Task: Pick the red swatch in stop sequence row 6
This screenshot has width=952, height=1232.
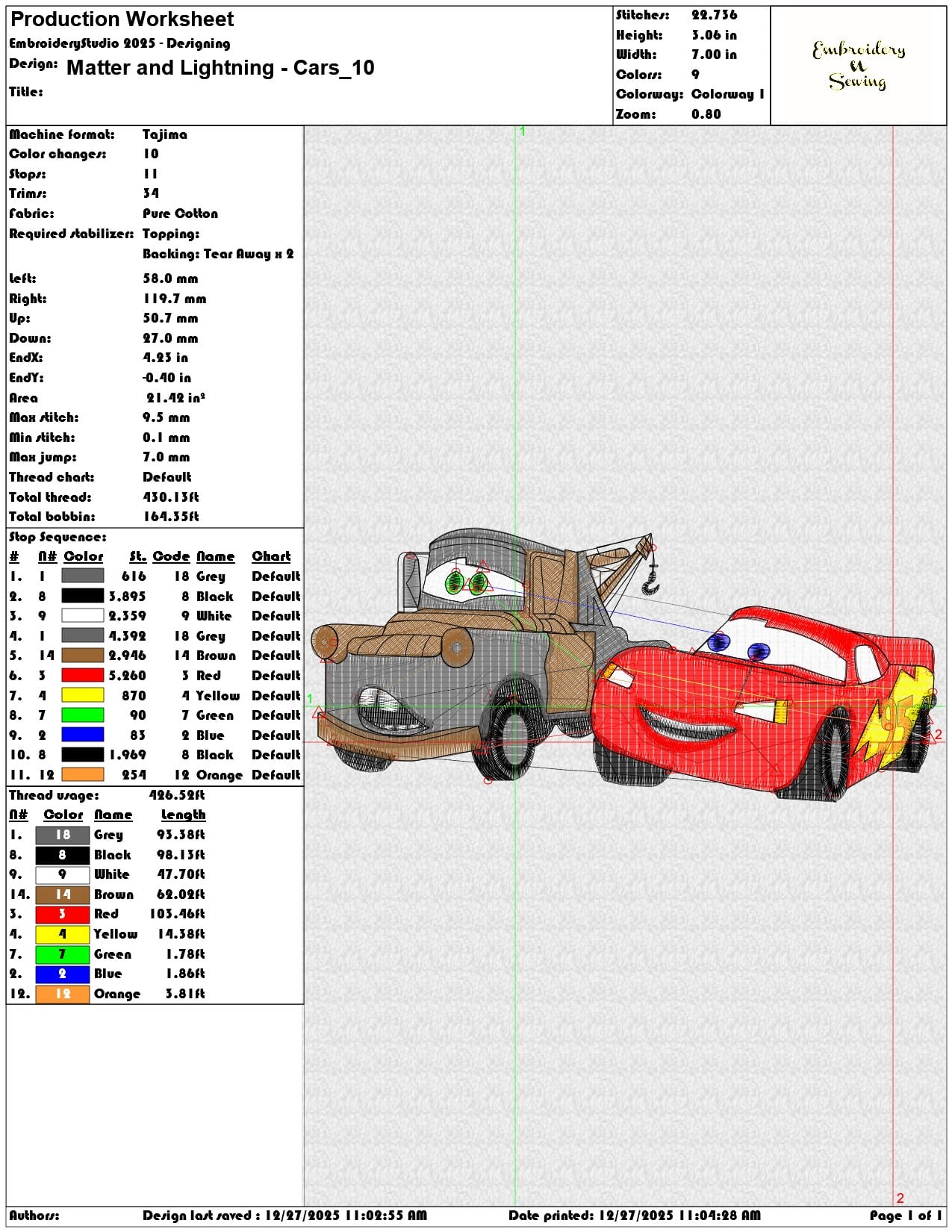Action: pos(82,675)
